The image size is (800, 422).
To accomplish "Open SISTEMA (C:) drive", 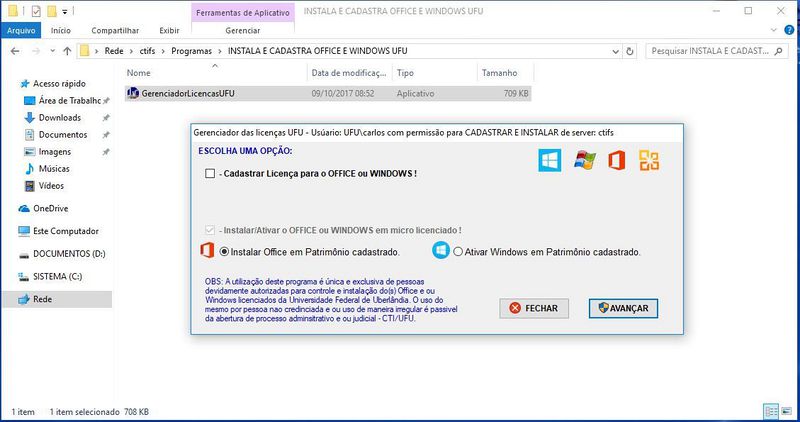I will [50, 276].
